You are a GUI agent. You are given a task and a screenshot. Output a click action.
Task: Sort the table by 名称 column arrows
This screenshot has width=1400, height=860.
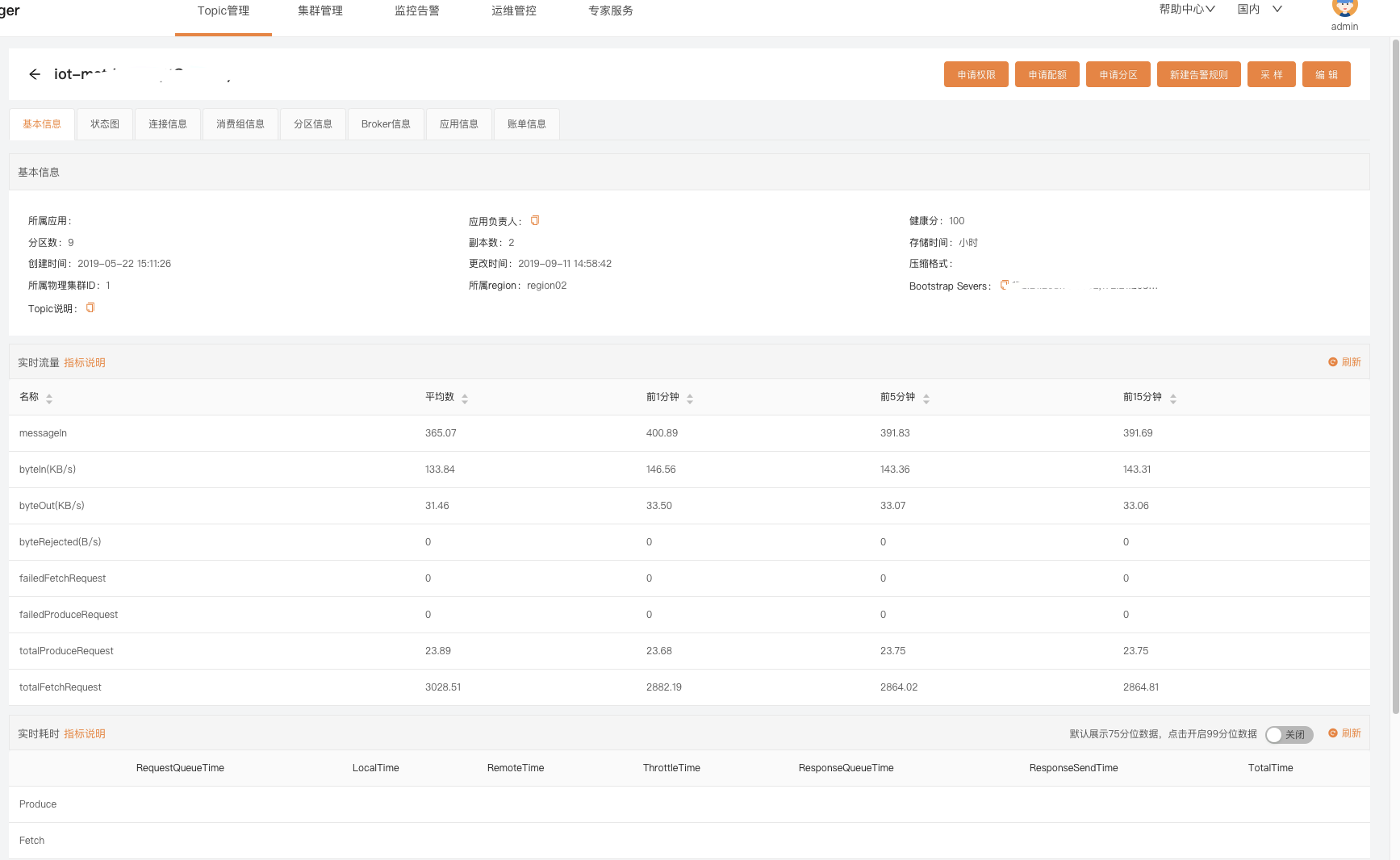pyautogui.click(x=49, y=398)
